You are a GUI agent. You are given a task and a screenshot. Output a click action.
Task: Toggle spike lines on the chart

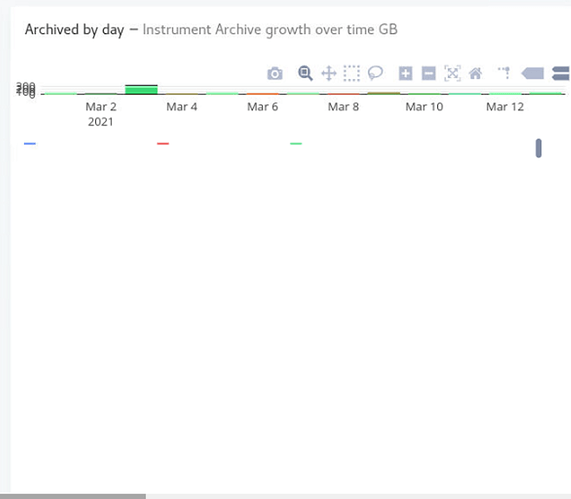(x=504, y=73)
